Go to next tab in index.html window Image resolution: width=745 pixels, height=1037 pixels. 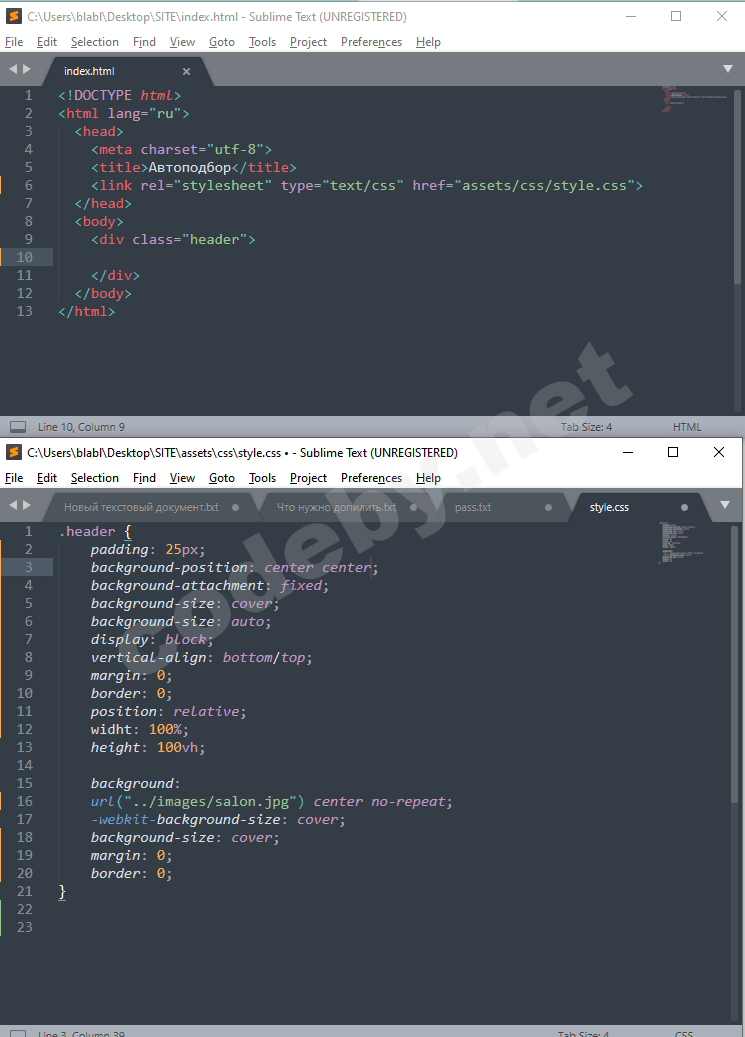(26, 69)
